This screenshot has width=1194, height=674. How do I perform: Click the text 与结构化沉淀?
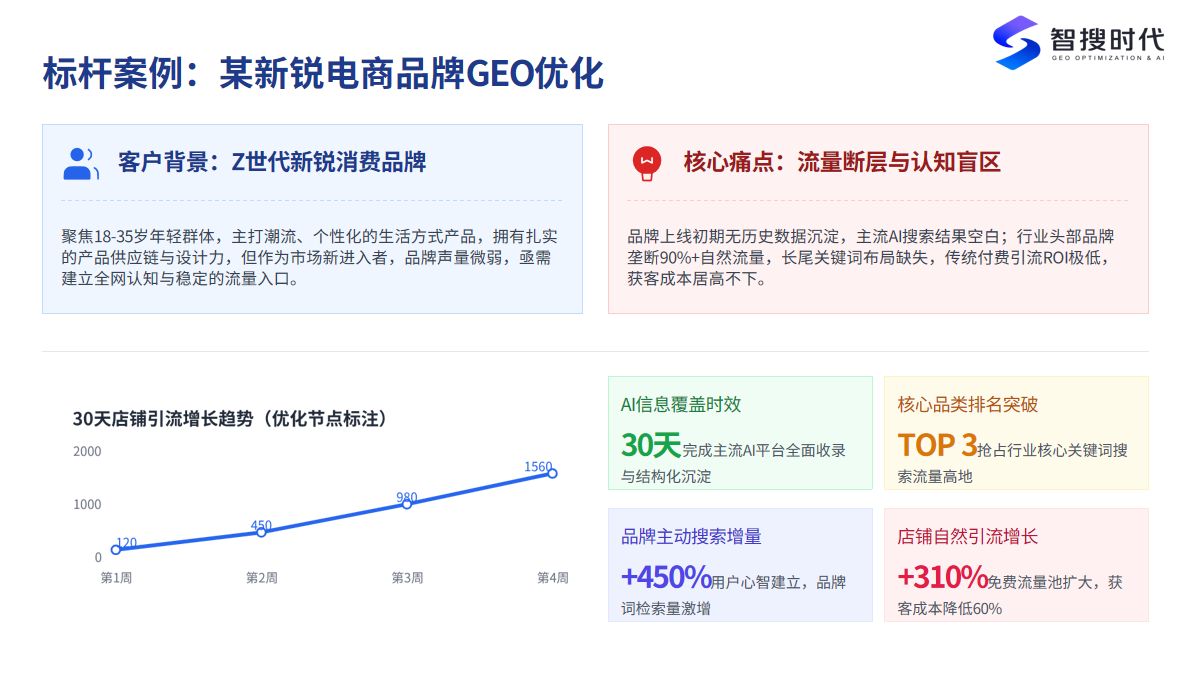click(x=666, y=477)
